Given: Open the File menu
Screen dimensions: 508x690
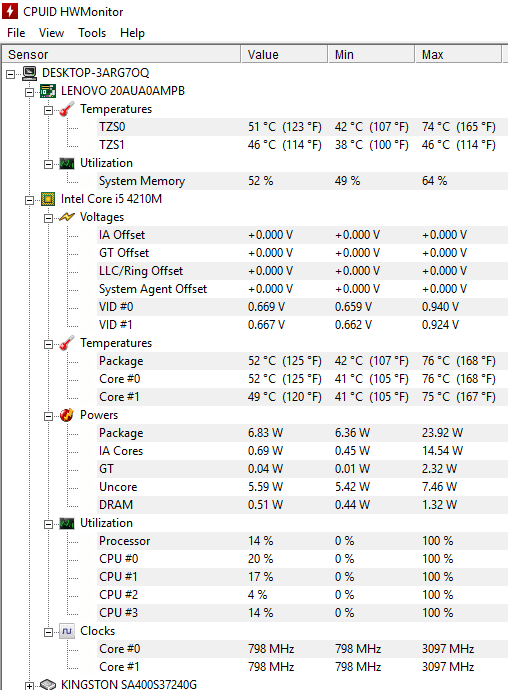Looking at the screenshot, I should (x=16, y=33).
